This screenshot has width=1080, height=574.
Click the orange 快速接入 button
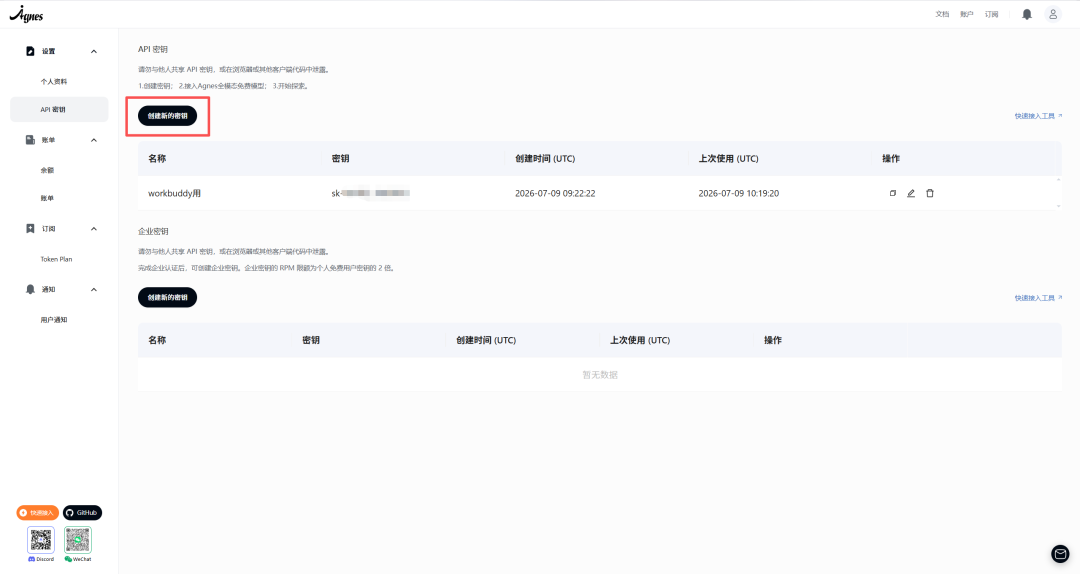(38, 513)
